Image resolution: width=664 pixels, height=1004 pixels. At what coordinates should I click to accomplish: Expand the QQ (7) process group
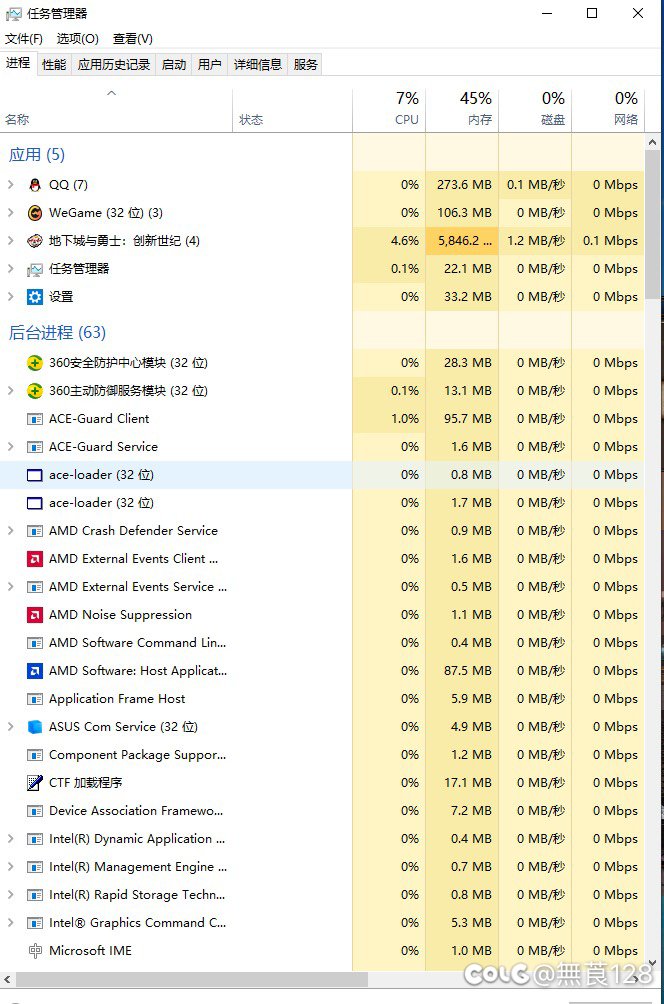point(10,185)
